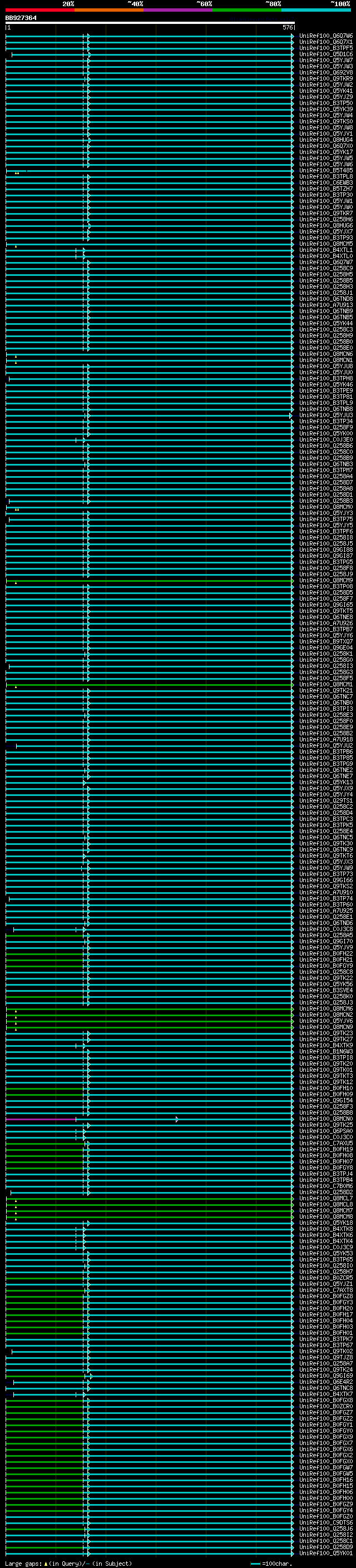The width and height of the screenshot is (356, 1568).
Task: Click the red 20% identity legend segment
Action: [x=39, y=10]
